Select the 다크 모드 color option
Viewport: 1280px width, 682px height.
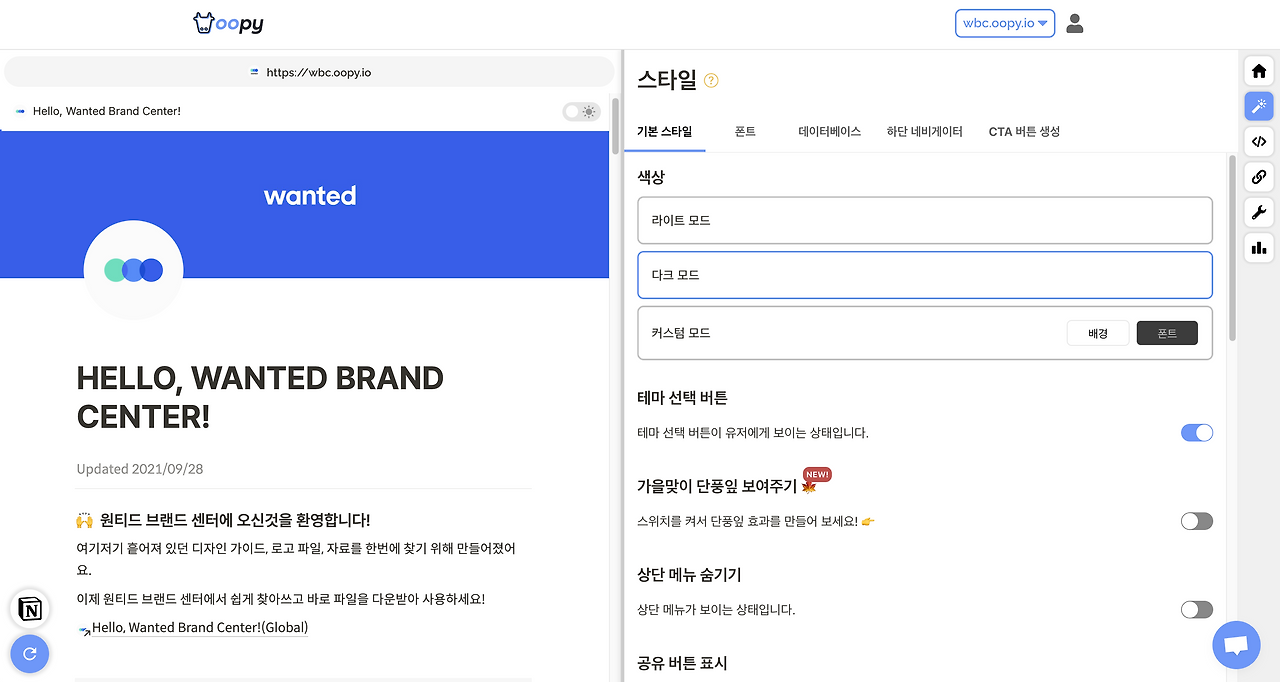[925, 275]
